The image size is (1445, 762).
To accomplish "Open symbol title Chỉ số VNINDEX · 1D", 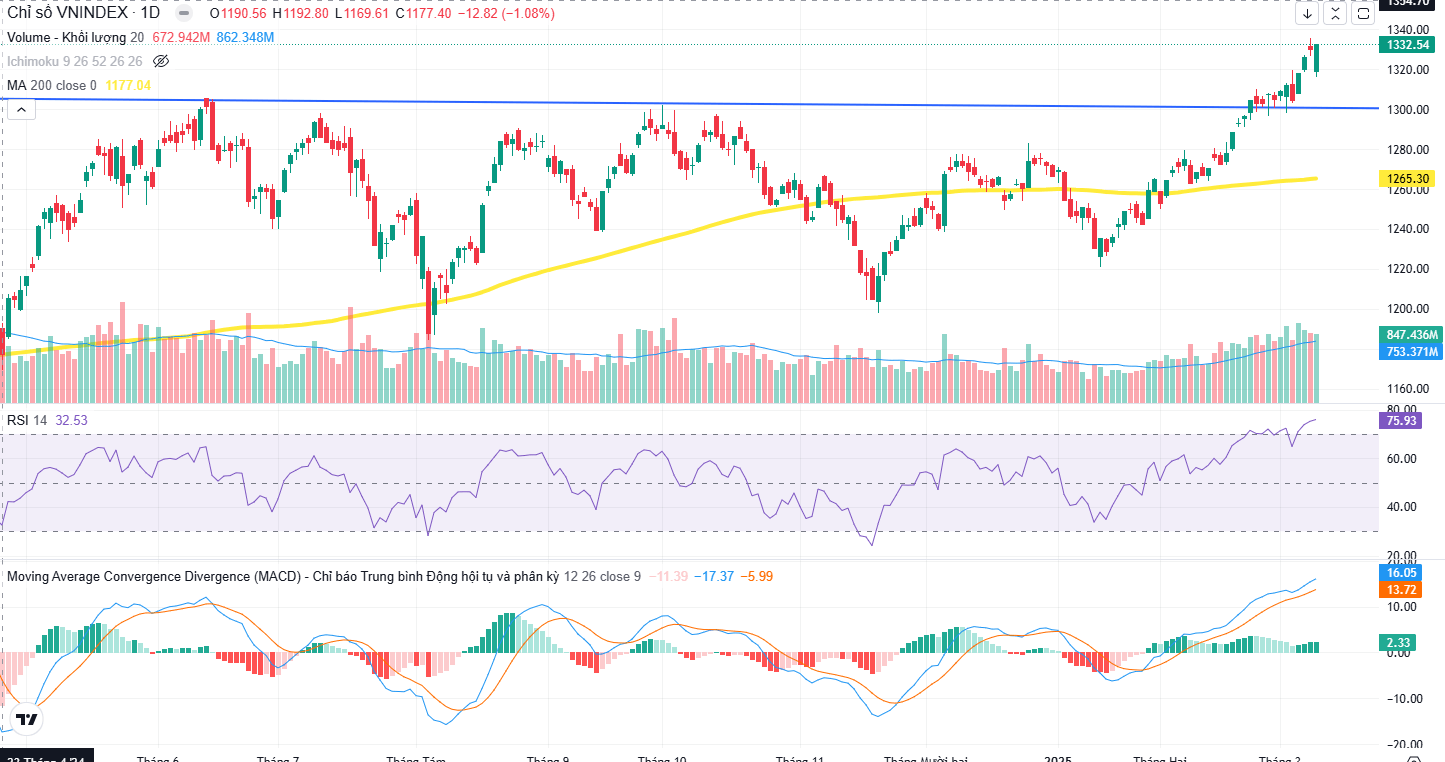I will [x=84, y=14].
